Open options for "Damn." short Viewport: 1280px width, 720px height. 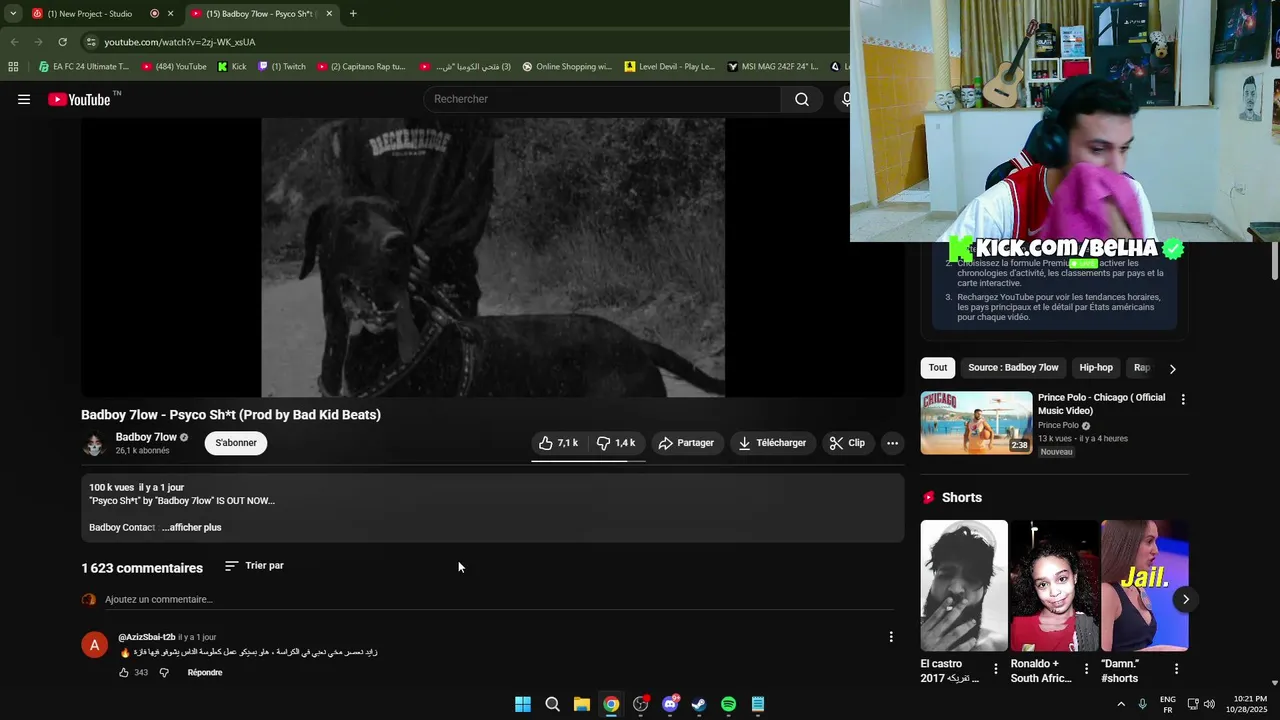point(1176,668)
